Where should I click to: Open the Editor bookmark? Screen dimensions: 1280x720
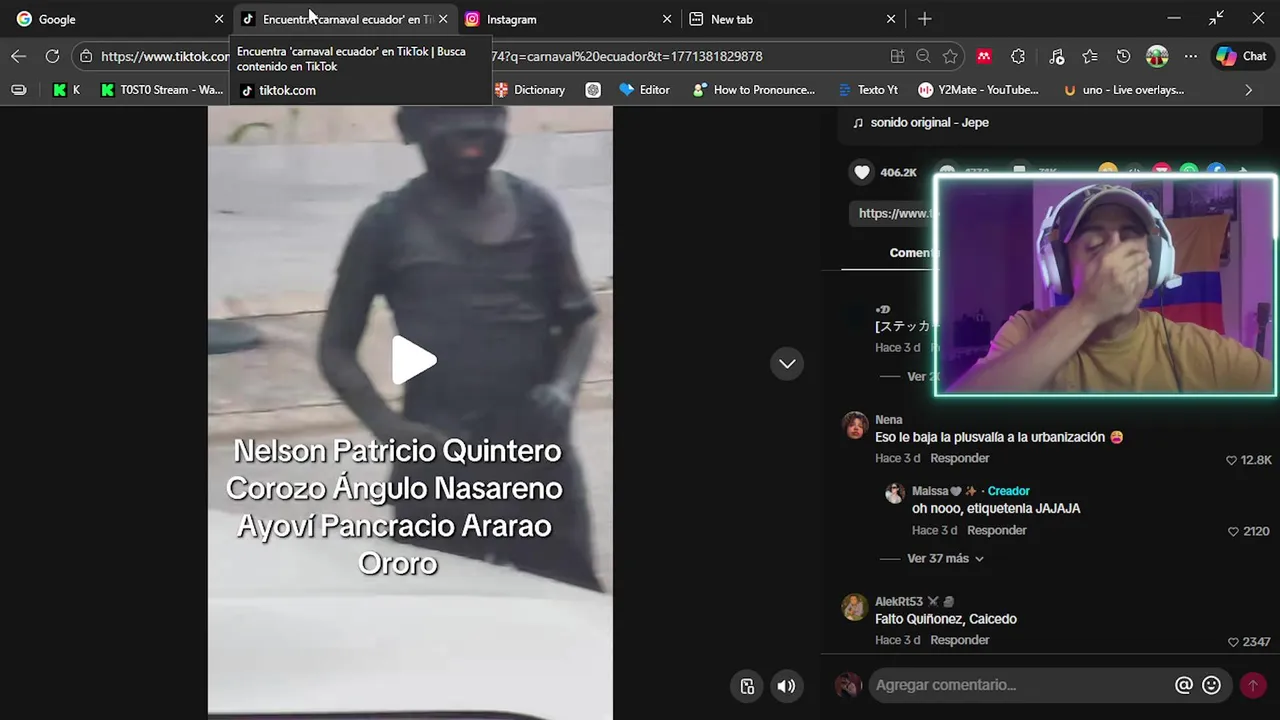point(645,90)
